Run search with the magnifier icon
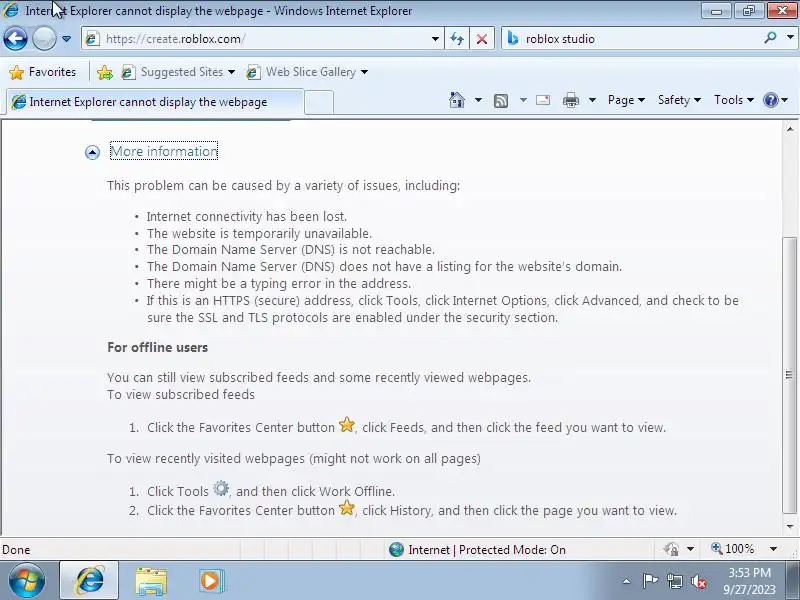 (x=770, y=38)
